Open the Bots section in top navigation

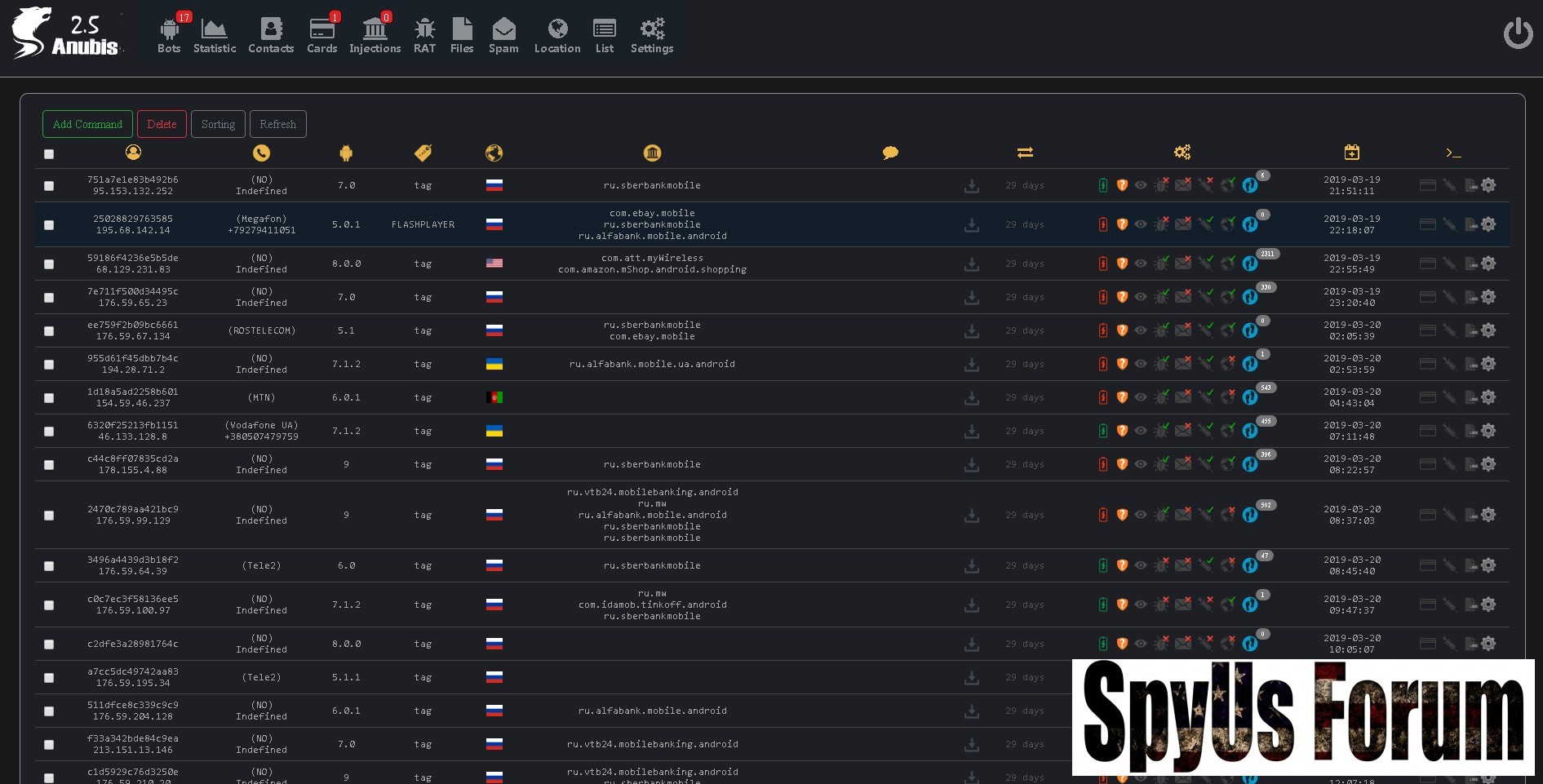click(x=169, y=36)
